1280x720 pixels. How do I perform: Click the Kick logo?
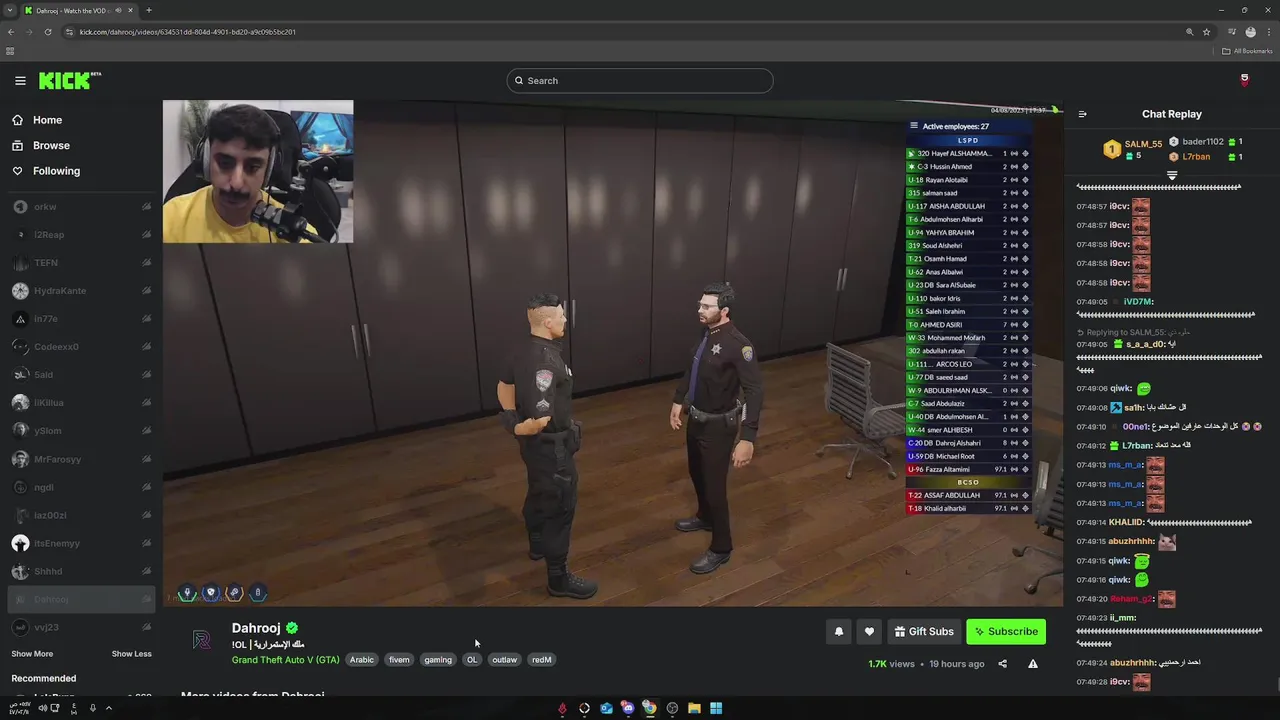pyautogui.click(x=70, y=81)
